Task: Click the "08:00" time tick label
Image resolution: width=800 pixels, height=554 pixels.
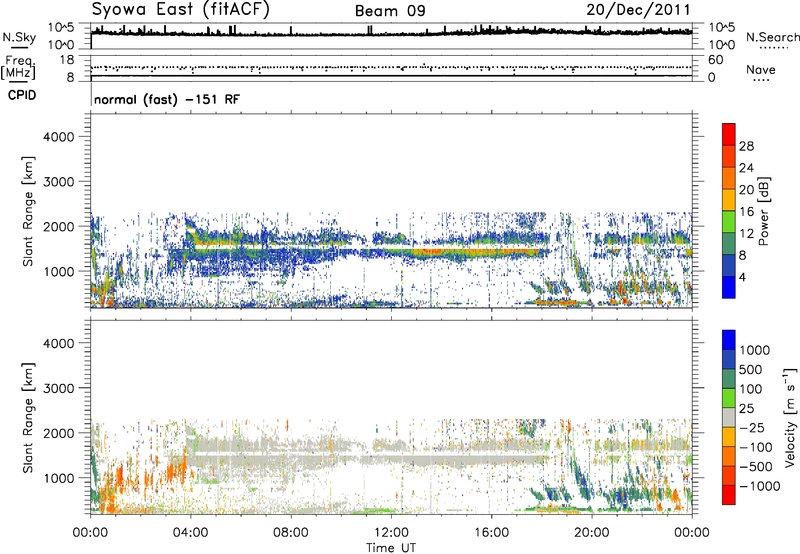Action: [x=291, y=533]
